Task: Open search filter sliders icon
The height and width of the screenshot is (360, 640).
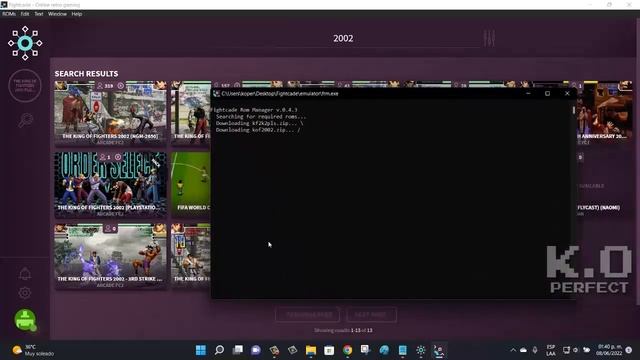Action: (489, 38)
